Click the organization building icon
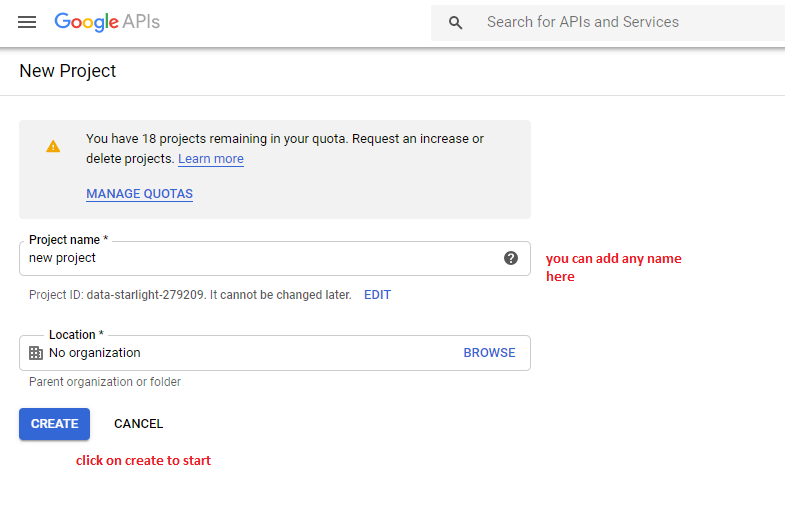 tap(36, 353)
